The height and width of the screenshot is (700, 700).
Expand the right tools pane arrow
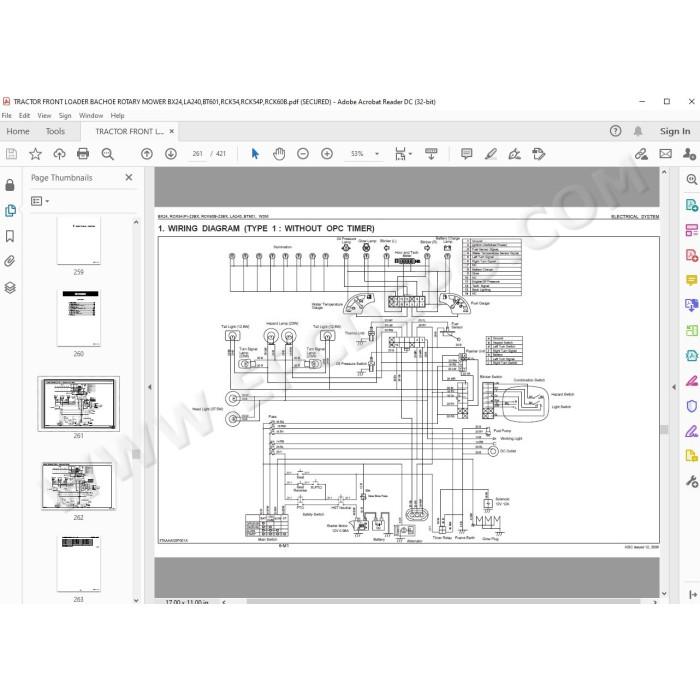[674, 387]
